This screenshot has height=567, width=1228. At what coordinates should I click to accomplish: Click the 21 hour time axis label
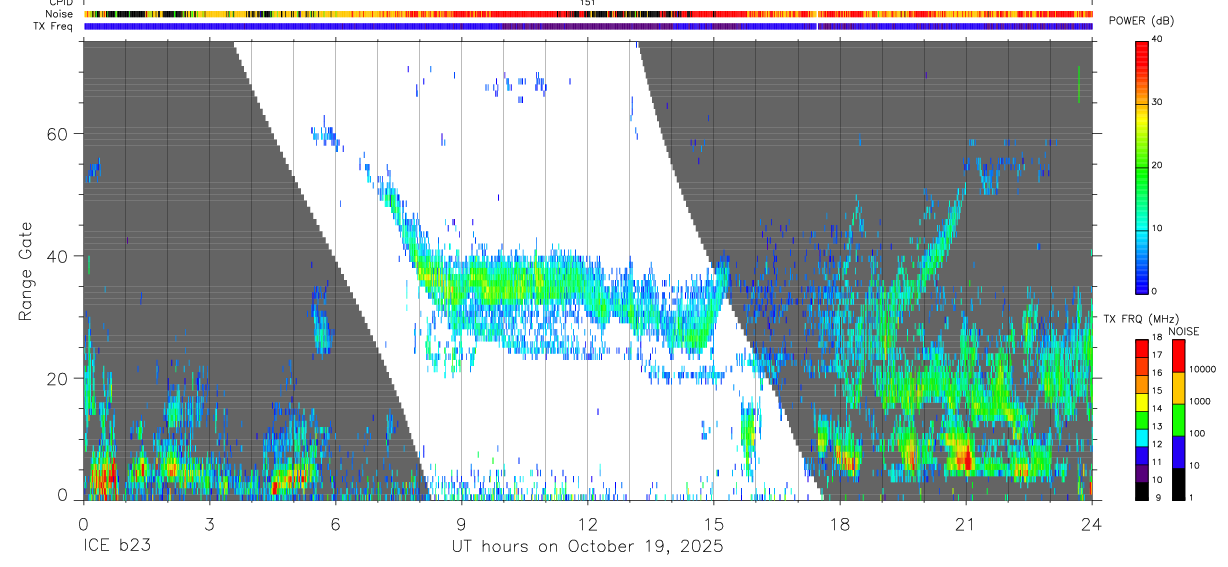(965, 522)
